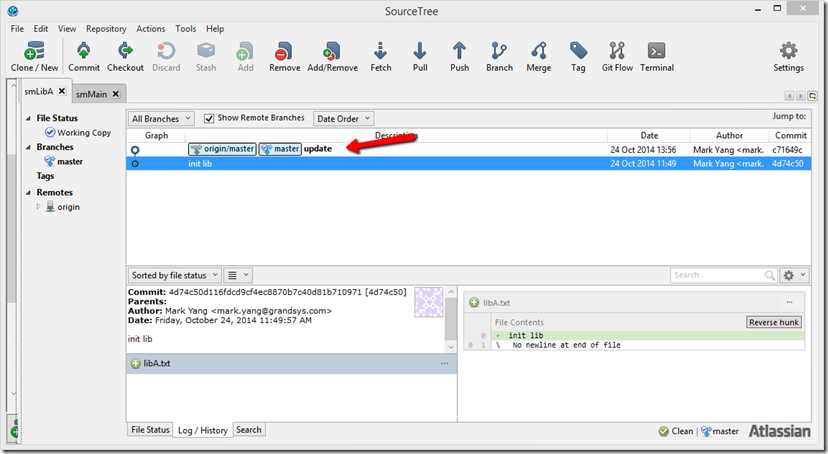Create a branch with Branch icon
This screenshot has width=828, height=454.
[499, 57]
